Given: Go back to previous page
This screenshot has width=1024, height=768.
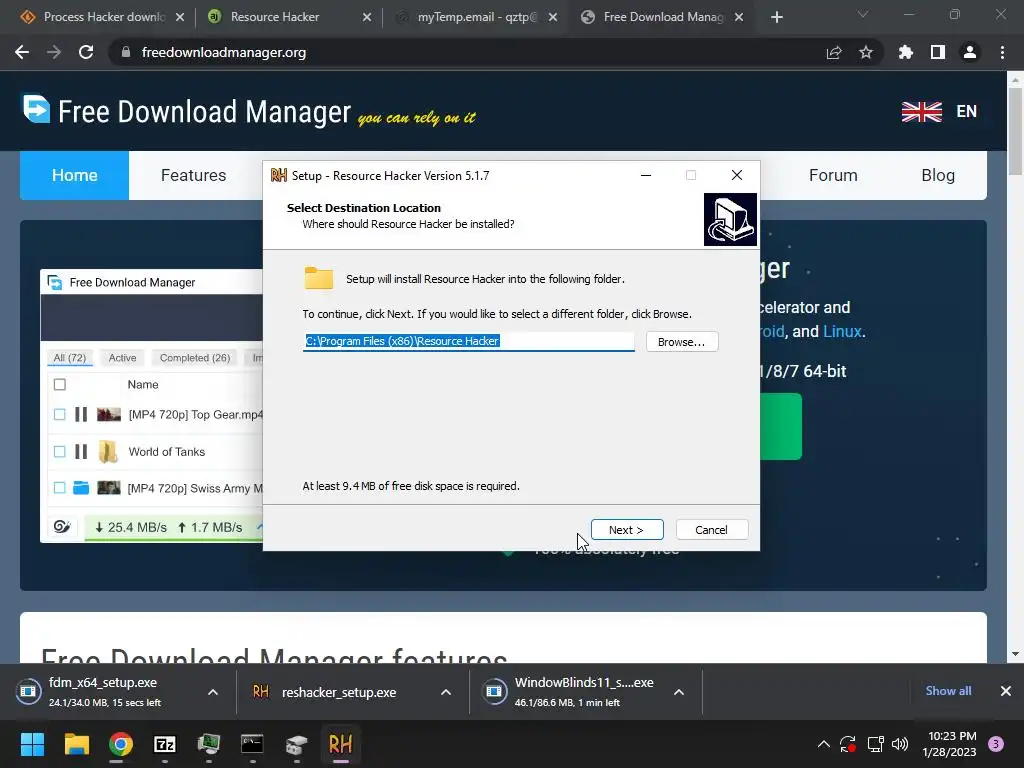Looking at the screenshot, I should (22, 52).
